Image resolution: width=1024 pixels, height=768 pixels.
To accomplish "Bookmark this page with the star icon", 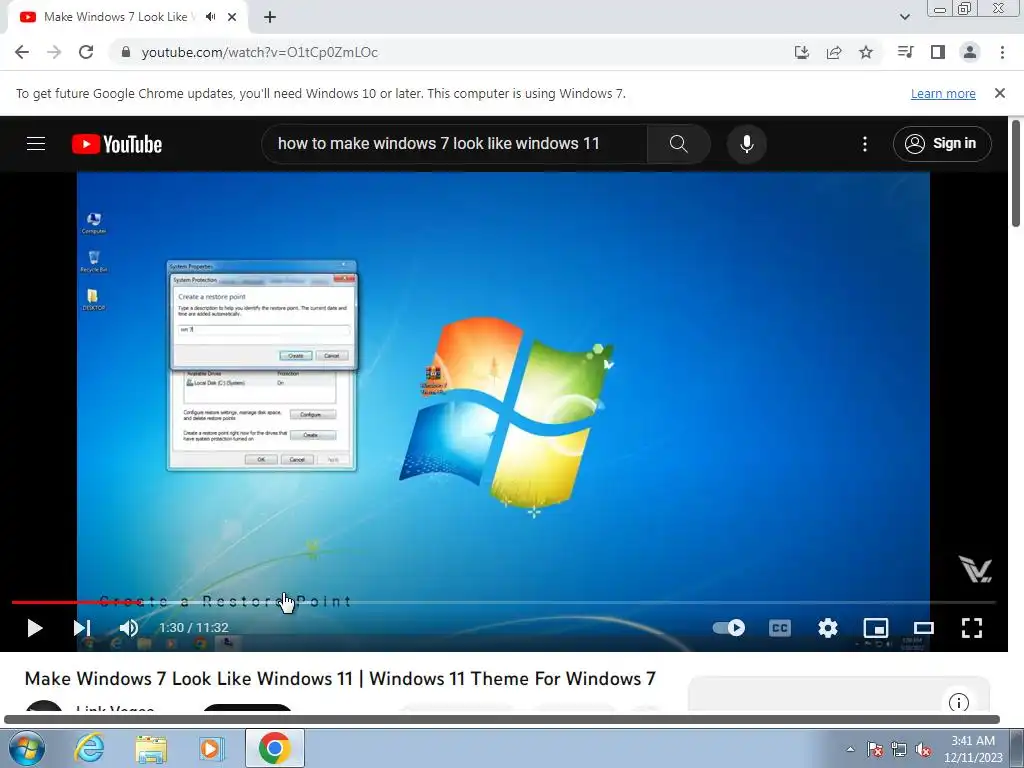I will [x=866, y=52].
